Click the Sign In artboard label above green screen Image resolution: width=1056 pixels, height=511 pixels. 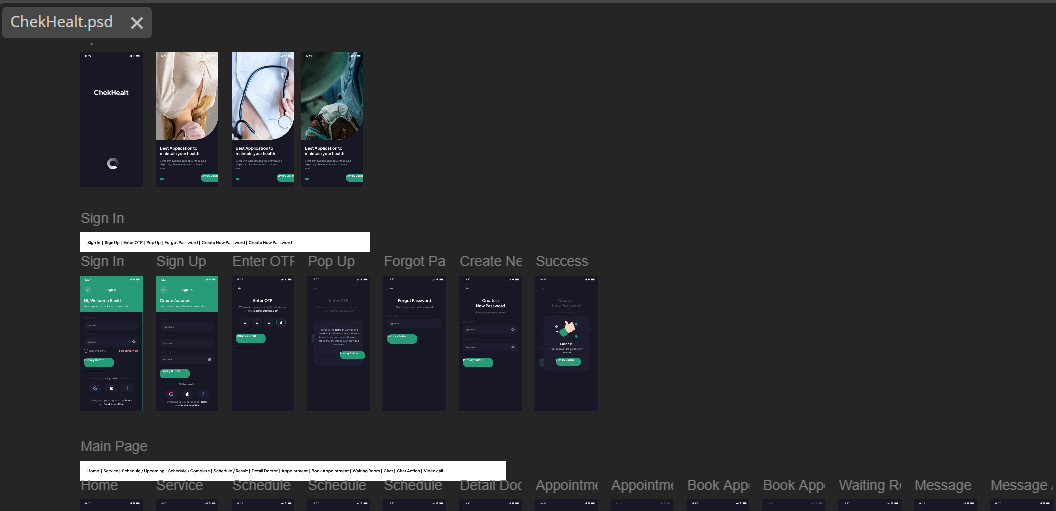(102, 261)
